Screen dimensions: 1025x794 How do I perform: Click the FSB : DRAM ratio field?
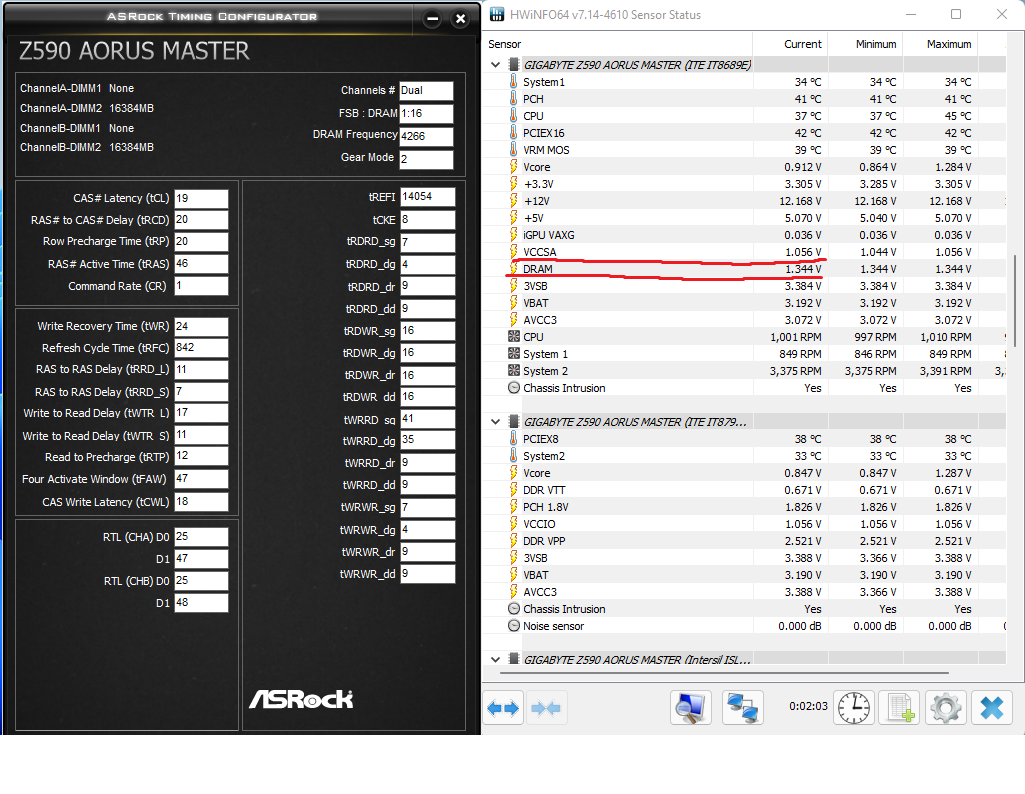coord(426,113)
